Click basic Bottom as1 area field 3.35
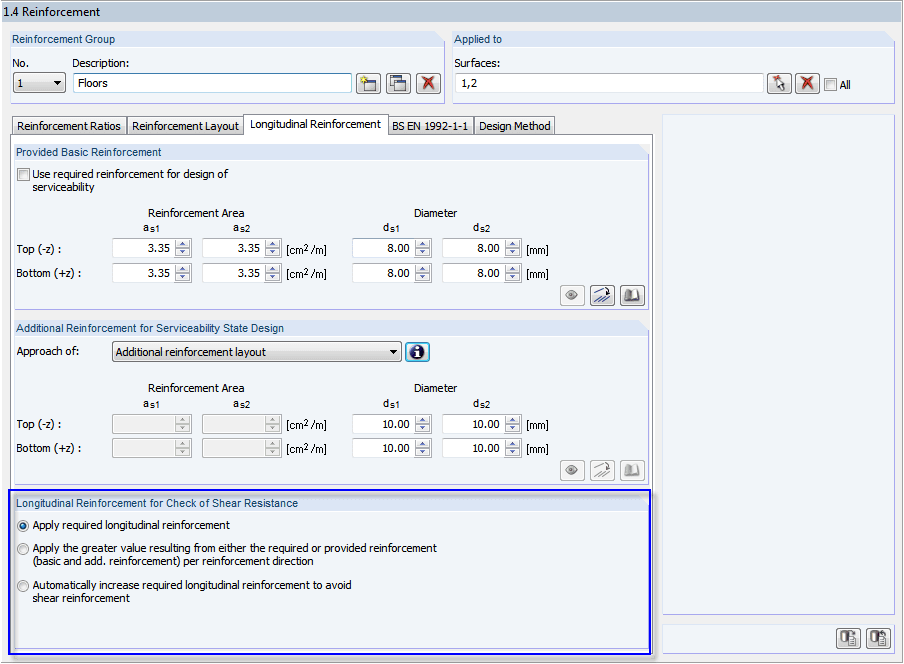This screenshot has height=664, width=904. point(144,273)
